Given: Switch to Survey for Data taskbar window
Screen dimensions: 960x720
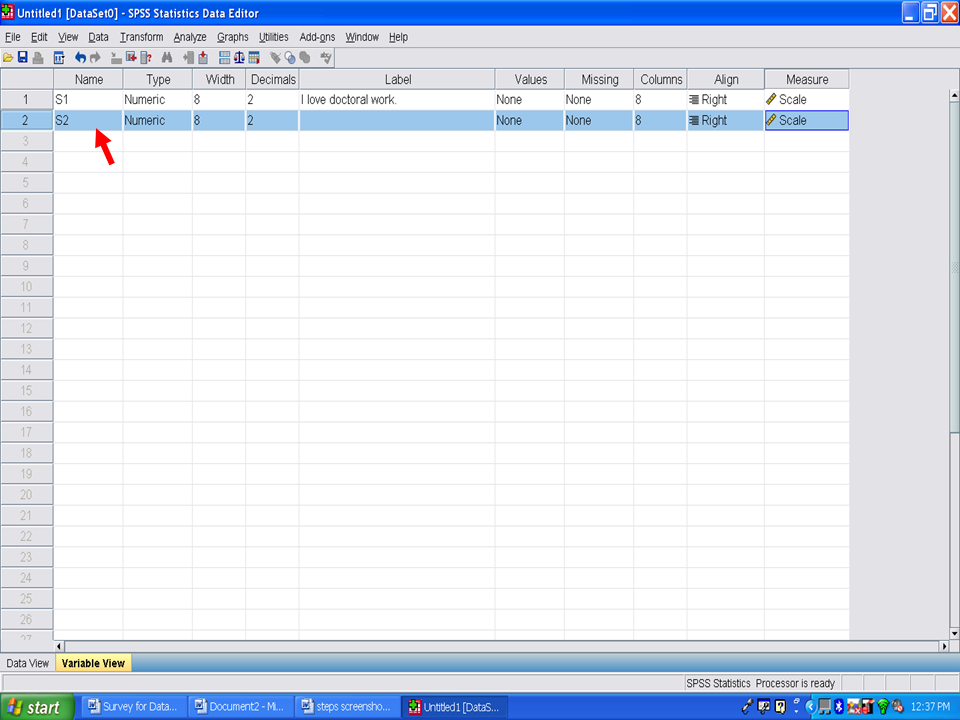Looking at the screenshot, I should 132,707.
